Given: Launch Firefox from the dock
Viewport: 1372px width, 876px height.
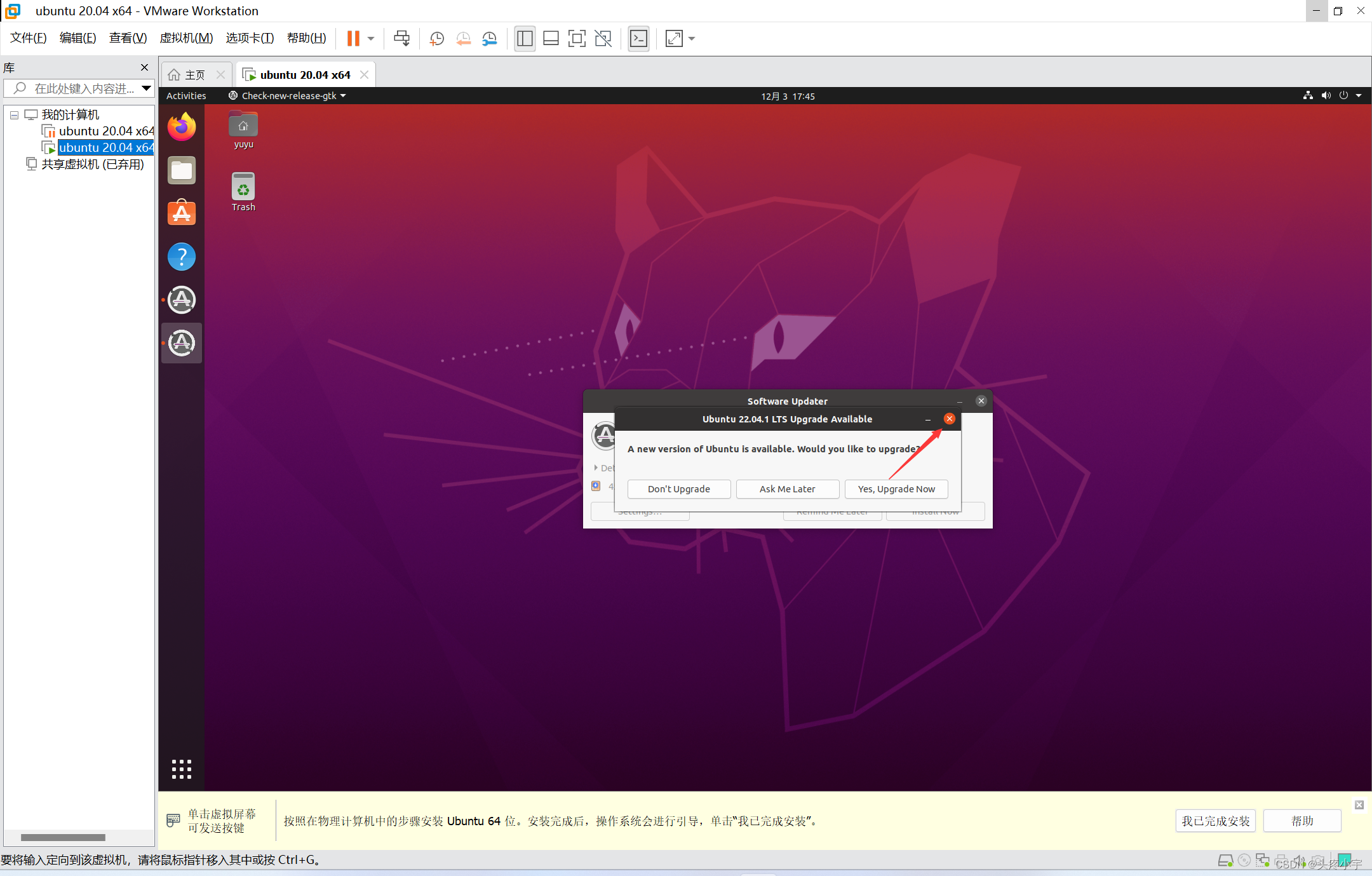Looking at the screenshot, I should pyautogui.click(x=182, y=126).
